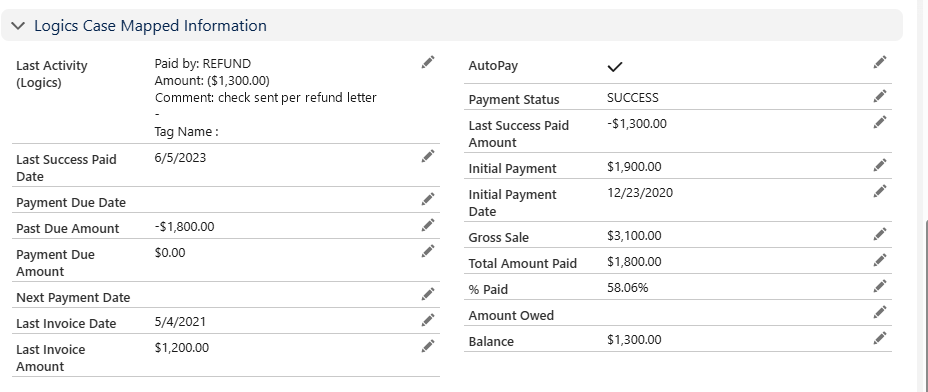Click the 'Paid by: REFUND' text

[x=203, y=63]
